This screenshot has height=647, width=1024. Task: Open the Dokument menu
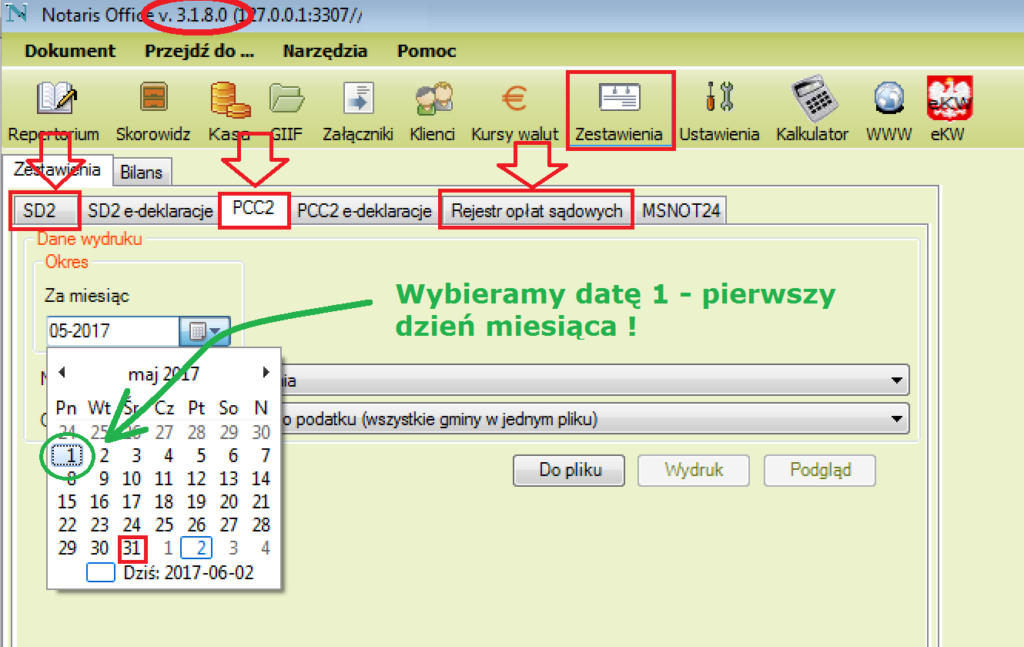point(70,51)
